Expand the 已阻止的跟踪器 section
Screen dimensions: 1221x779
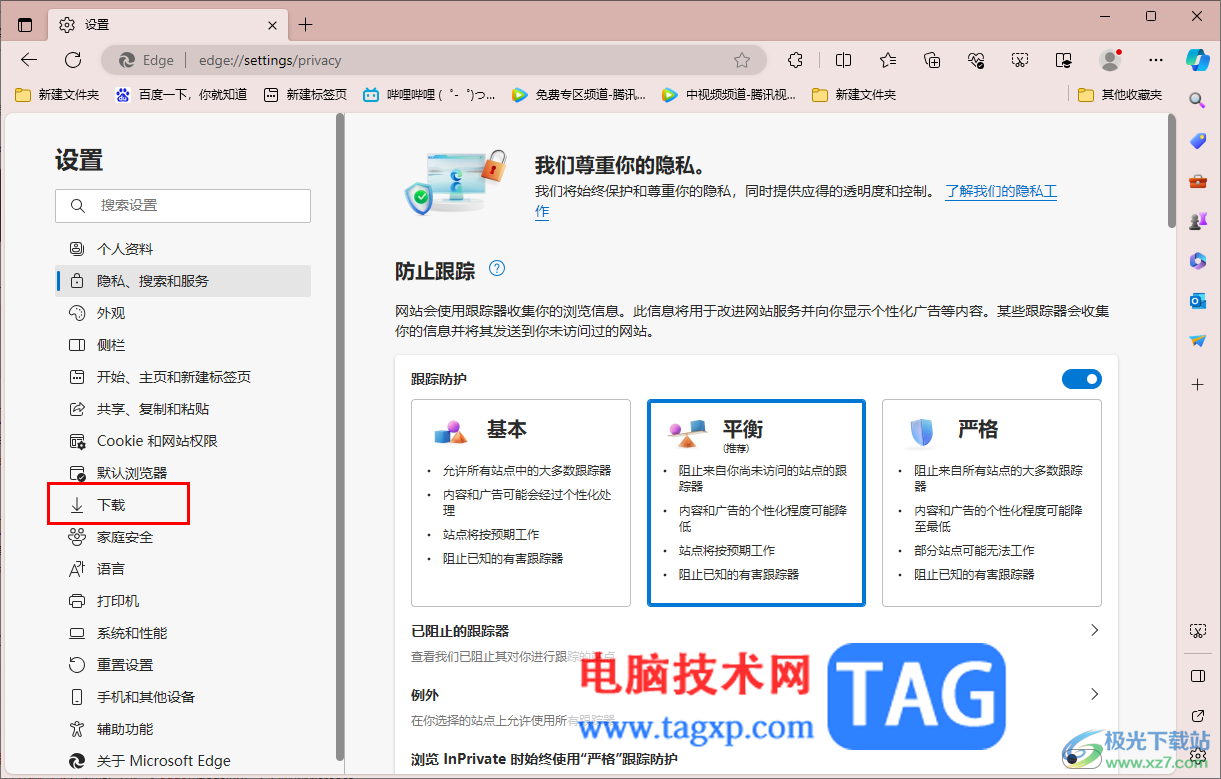(x=1093, y=630)
